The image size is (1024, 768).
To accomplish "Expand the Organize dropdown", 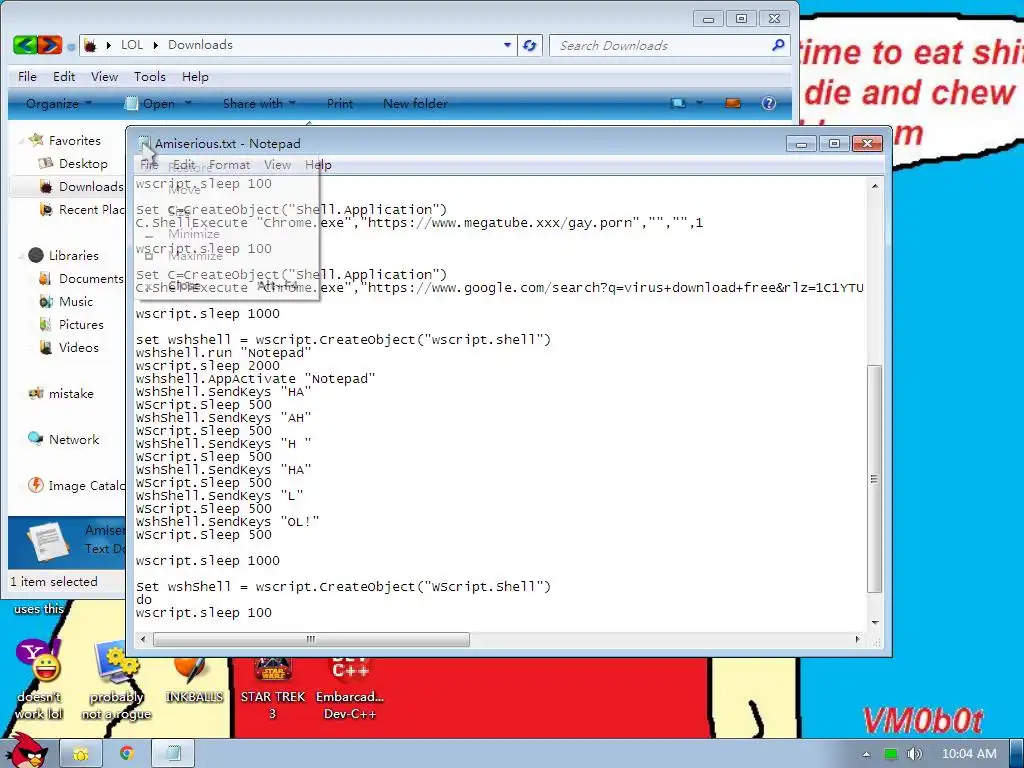I will pos(59,103).
